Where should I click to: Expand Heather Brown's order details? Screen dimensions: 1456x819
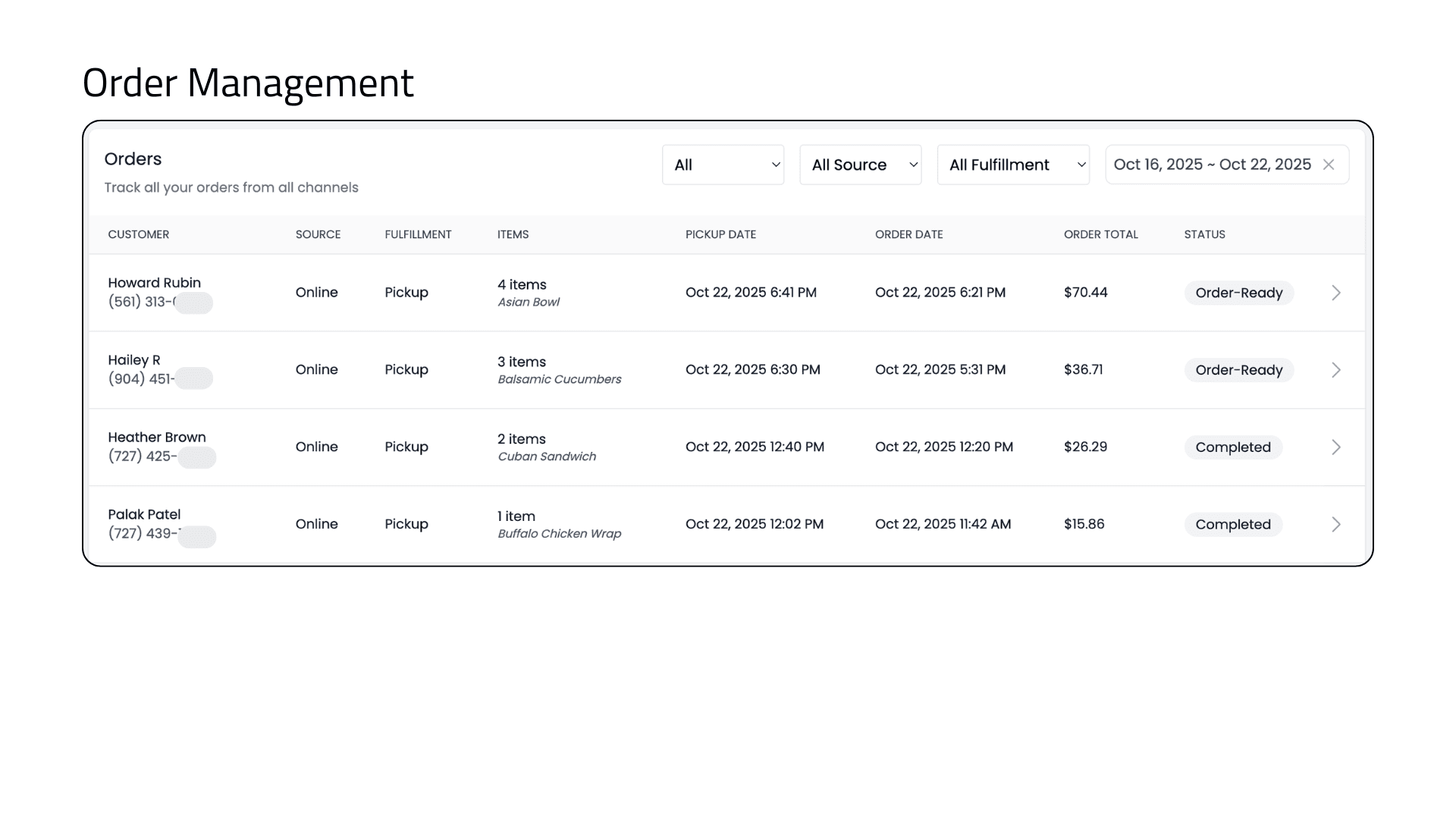[x=1335, y=447]
